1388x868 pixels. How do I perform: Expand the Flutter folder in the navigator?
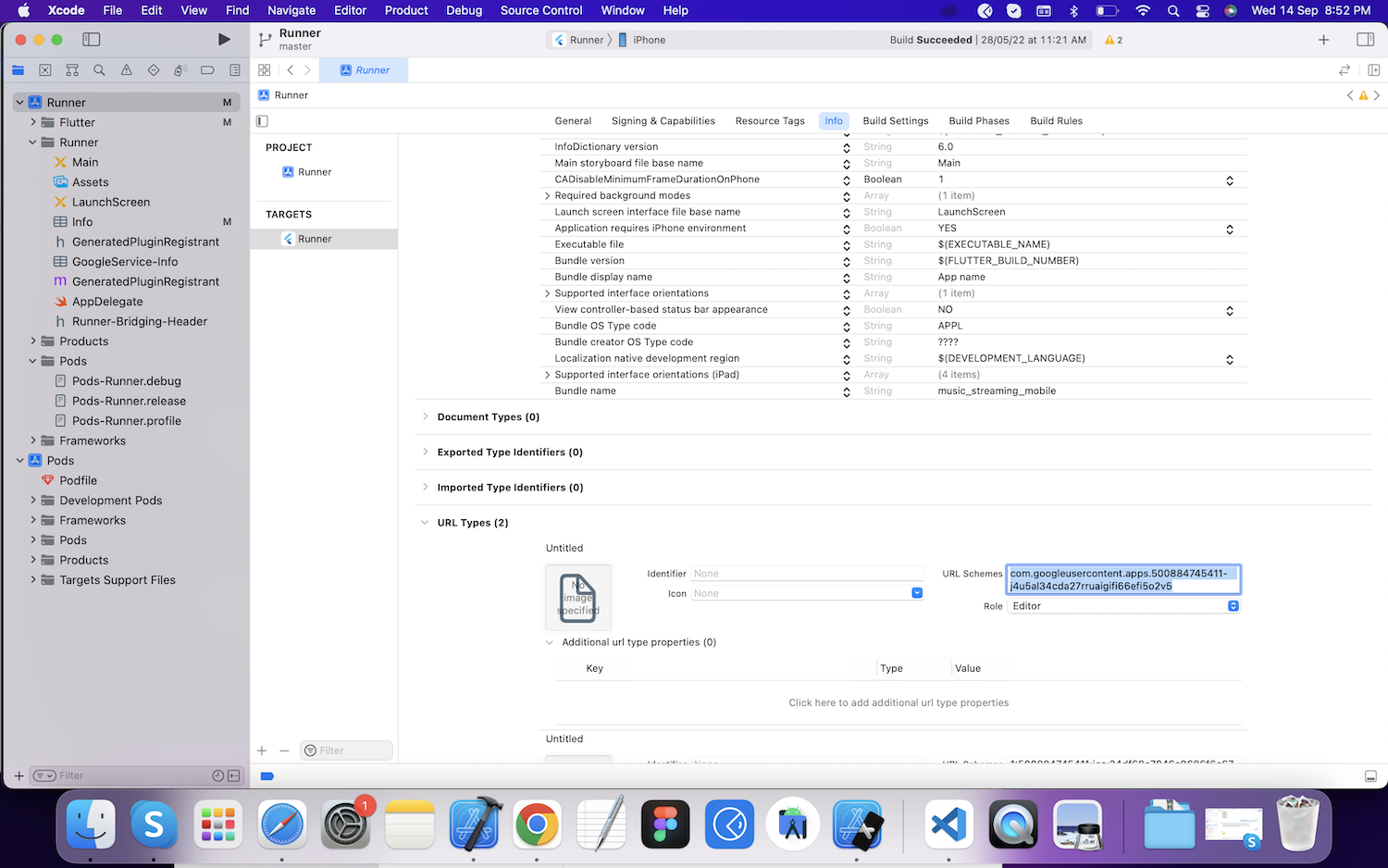33,122
